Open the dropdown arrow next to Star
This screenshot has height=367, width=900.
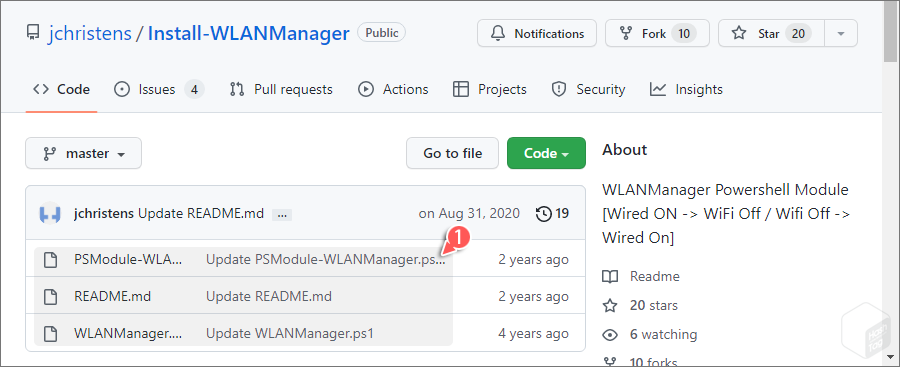click(x=841, y=33)
